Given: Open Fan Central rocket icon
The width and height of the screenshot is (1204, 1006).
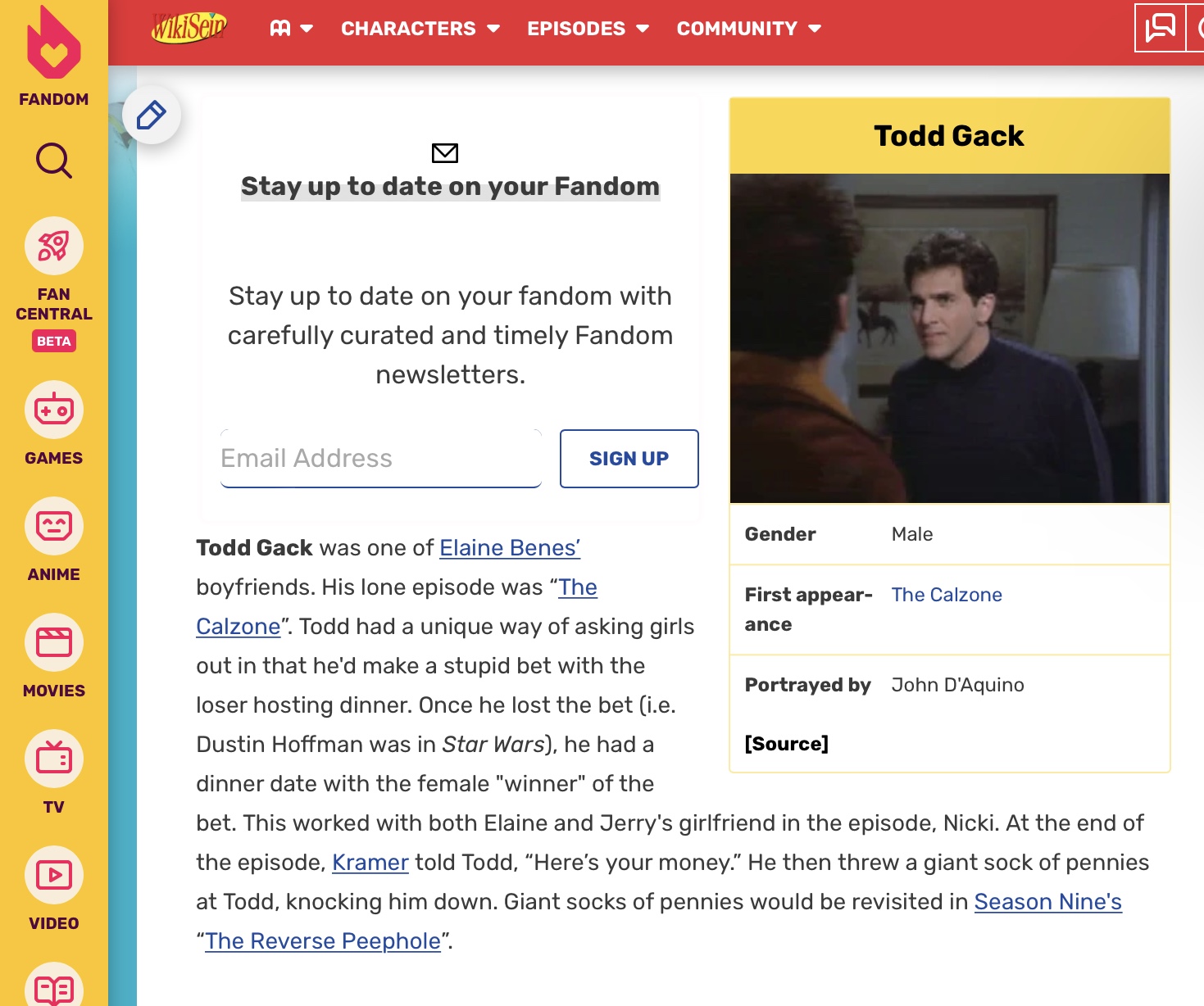Looking at the screenshot, I should pyautogui.click(x=54, y=246).
